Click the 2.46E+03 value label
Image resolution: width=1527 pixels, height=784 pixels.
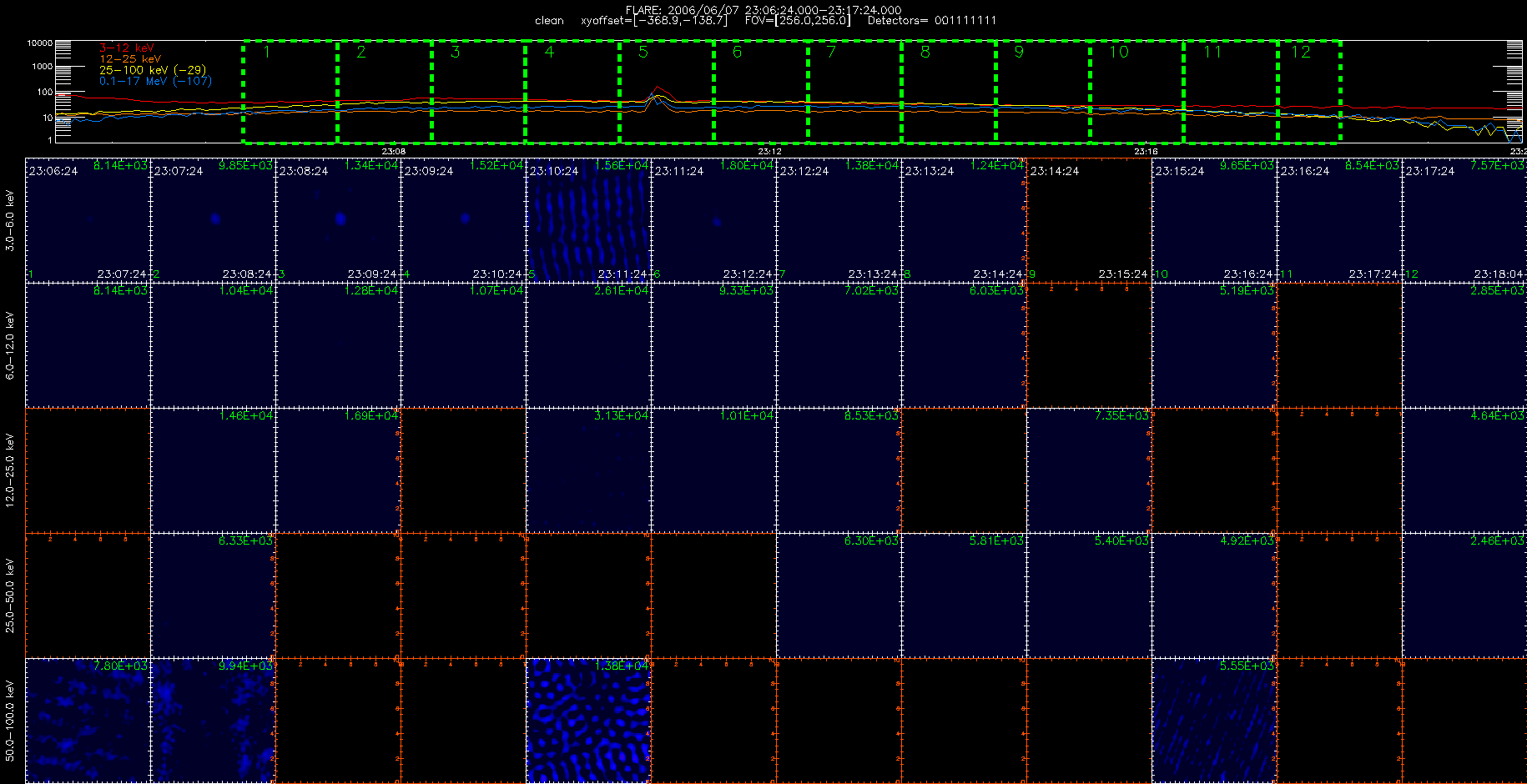(x=1497, y=540)
